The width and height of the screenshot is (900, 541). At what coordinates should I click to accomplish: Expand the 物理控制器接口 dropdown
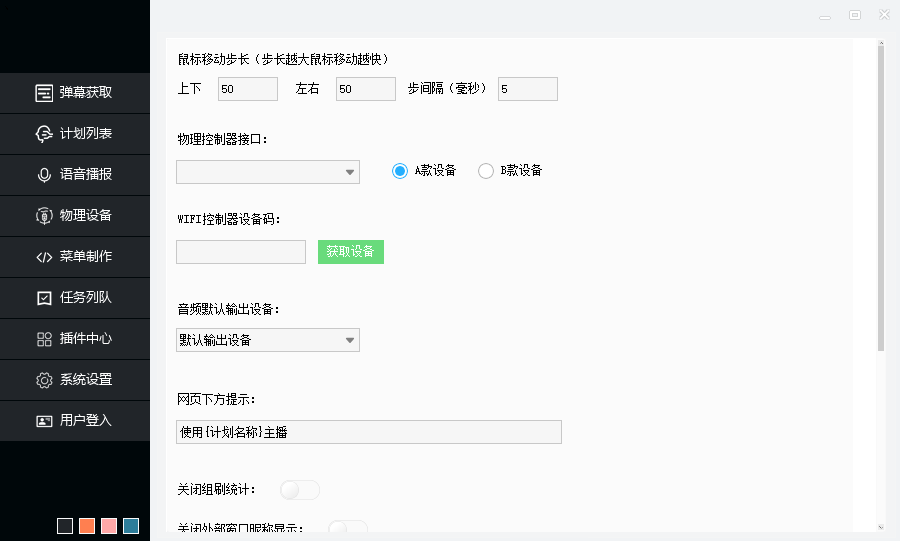pyautogui.click(x=267, y=172)
